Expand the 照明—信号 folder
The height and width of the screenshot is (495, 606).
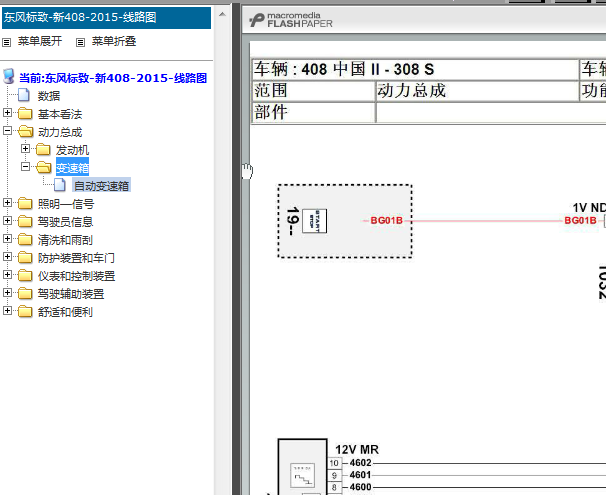[7, 202]
